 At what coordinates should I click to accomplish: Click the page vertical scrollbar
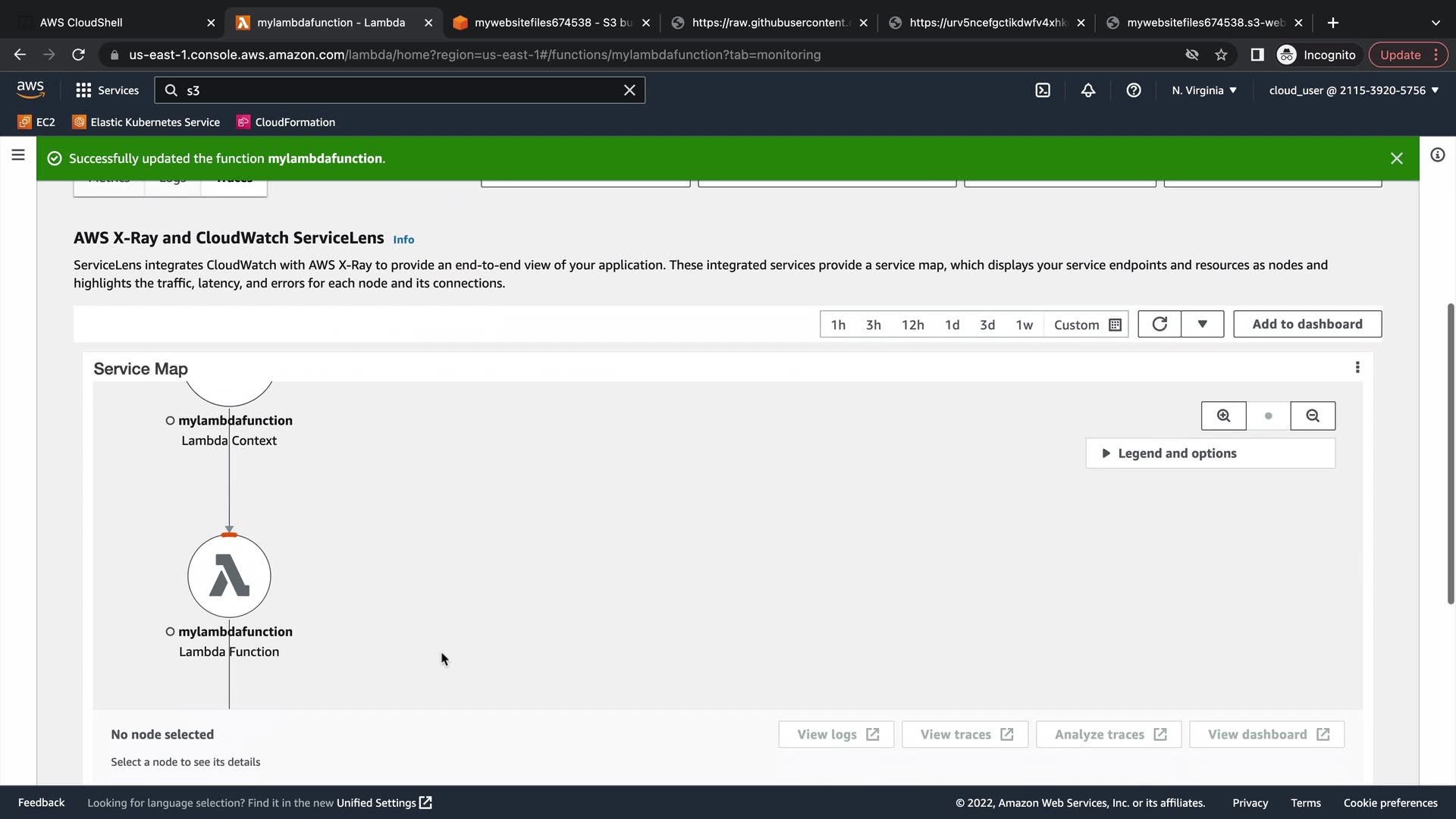1451,453
